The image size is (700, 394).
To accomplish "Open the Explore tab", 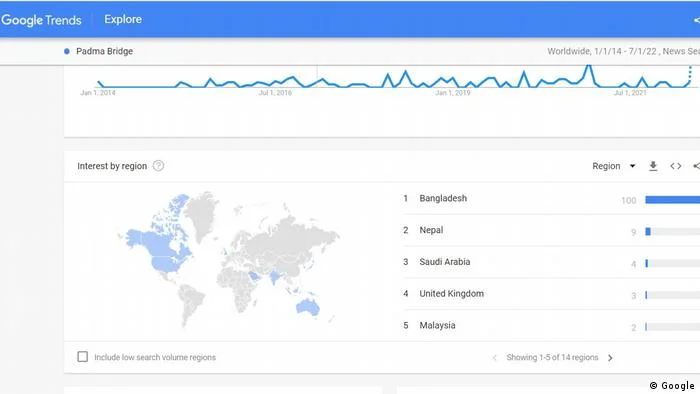I will pos(123,19).
